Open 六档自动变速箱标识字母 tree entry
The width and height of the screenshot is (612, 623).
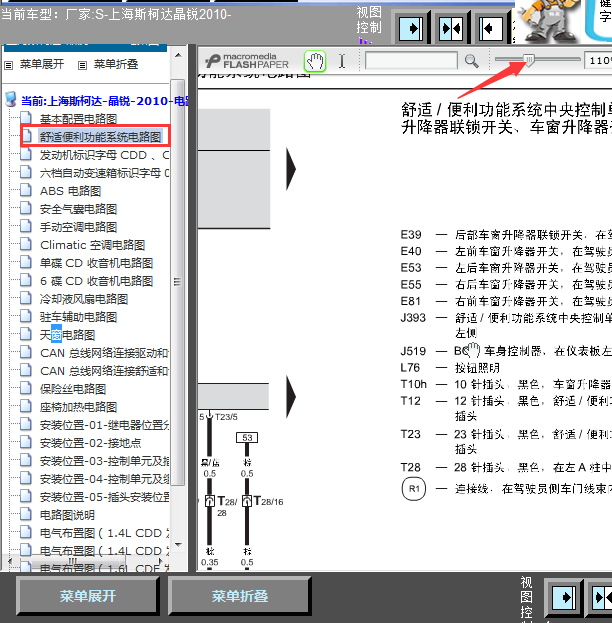[104, 173]
